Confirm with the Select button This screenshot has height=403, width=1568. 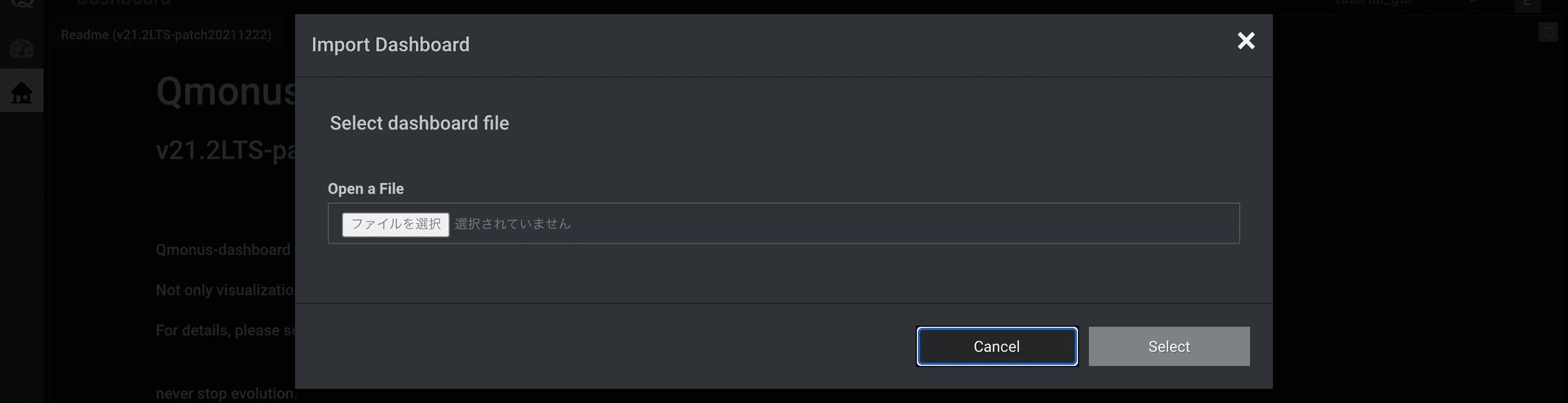click(1169, 346)
